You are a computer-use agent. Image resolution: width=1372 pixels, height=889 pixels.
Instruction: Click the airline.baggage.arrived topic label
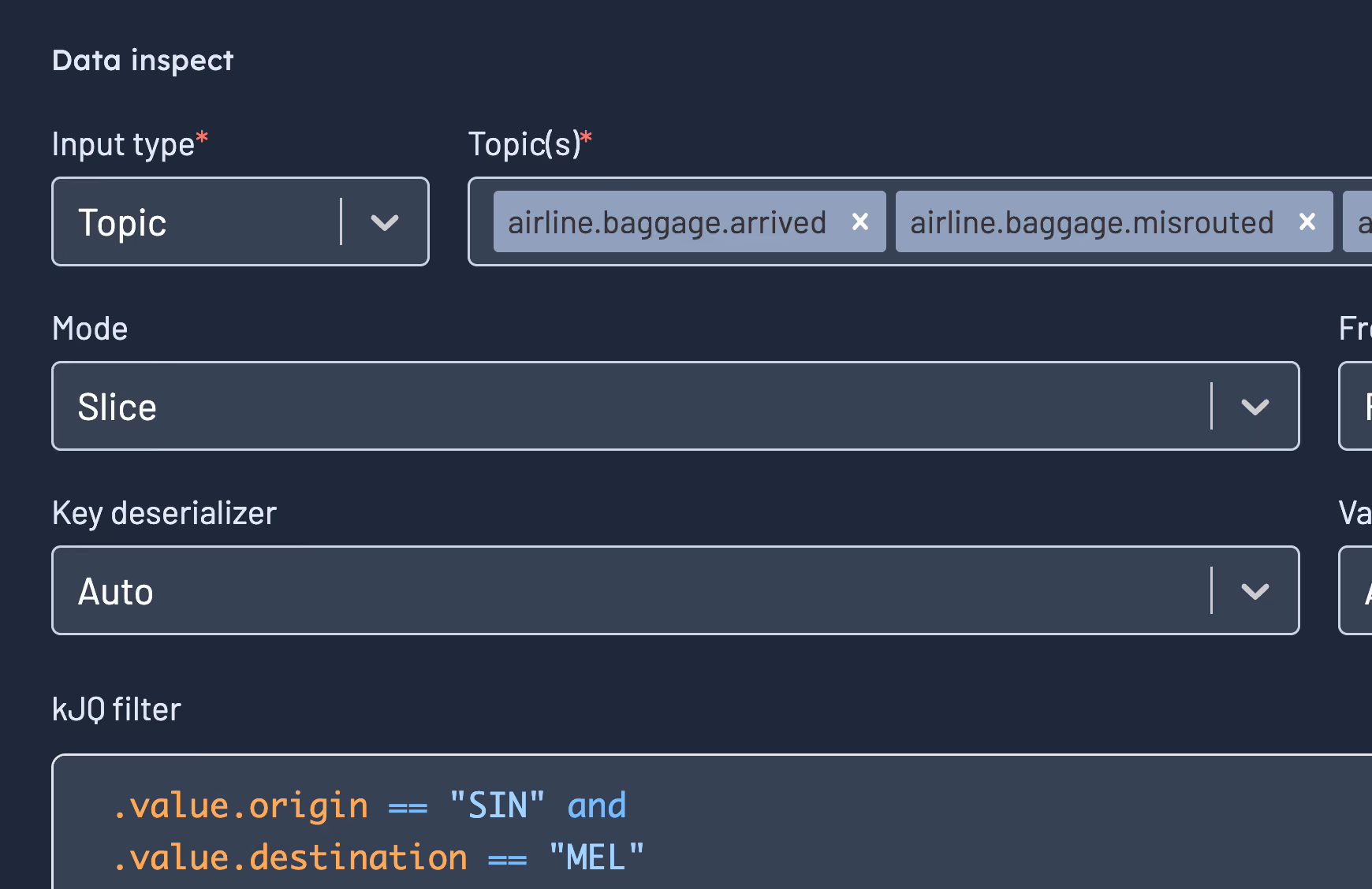tap(667, 223)
